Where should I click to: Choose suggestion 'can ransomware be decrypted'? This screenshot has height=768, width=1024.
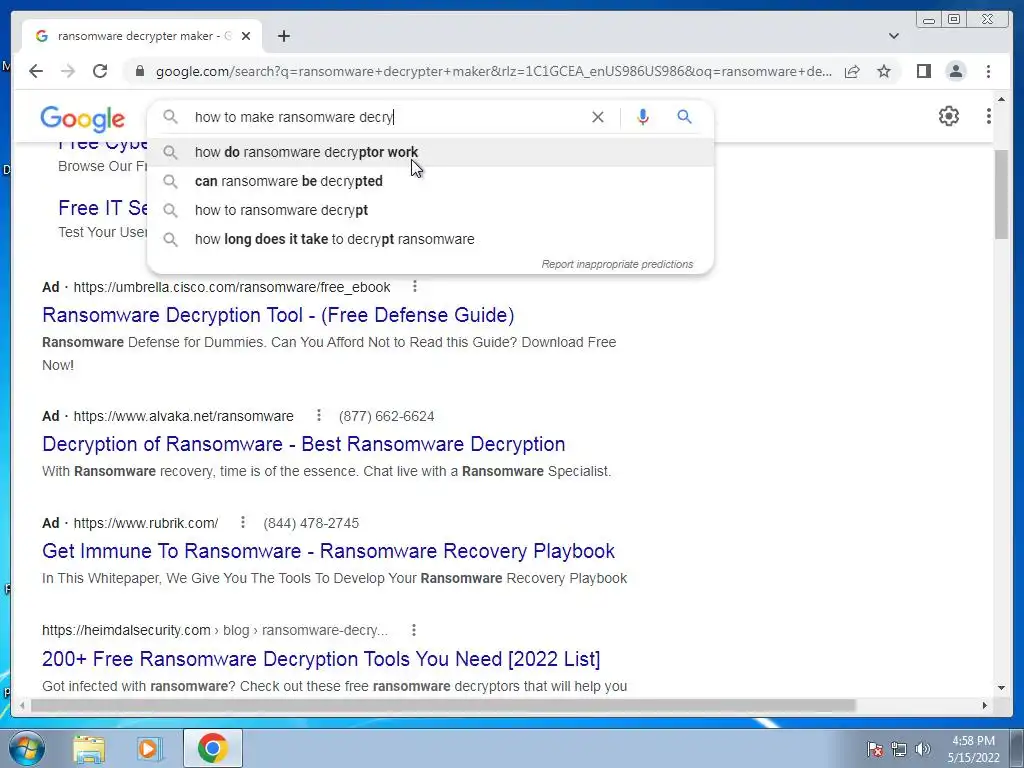pos(430,181)
